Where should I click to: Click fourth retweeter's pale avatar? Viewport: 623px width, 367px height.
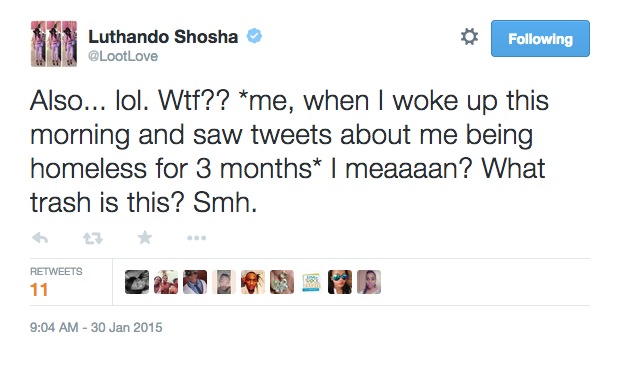pos(224,282)
